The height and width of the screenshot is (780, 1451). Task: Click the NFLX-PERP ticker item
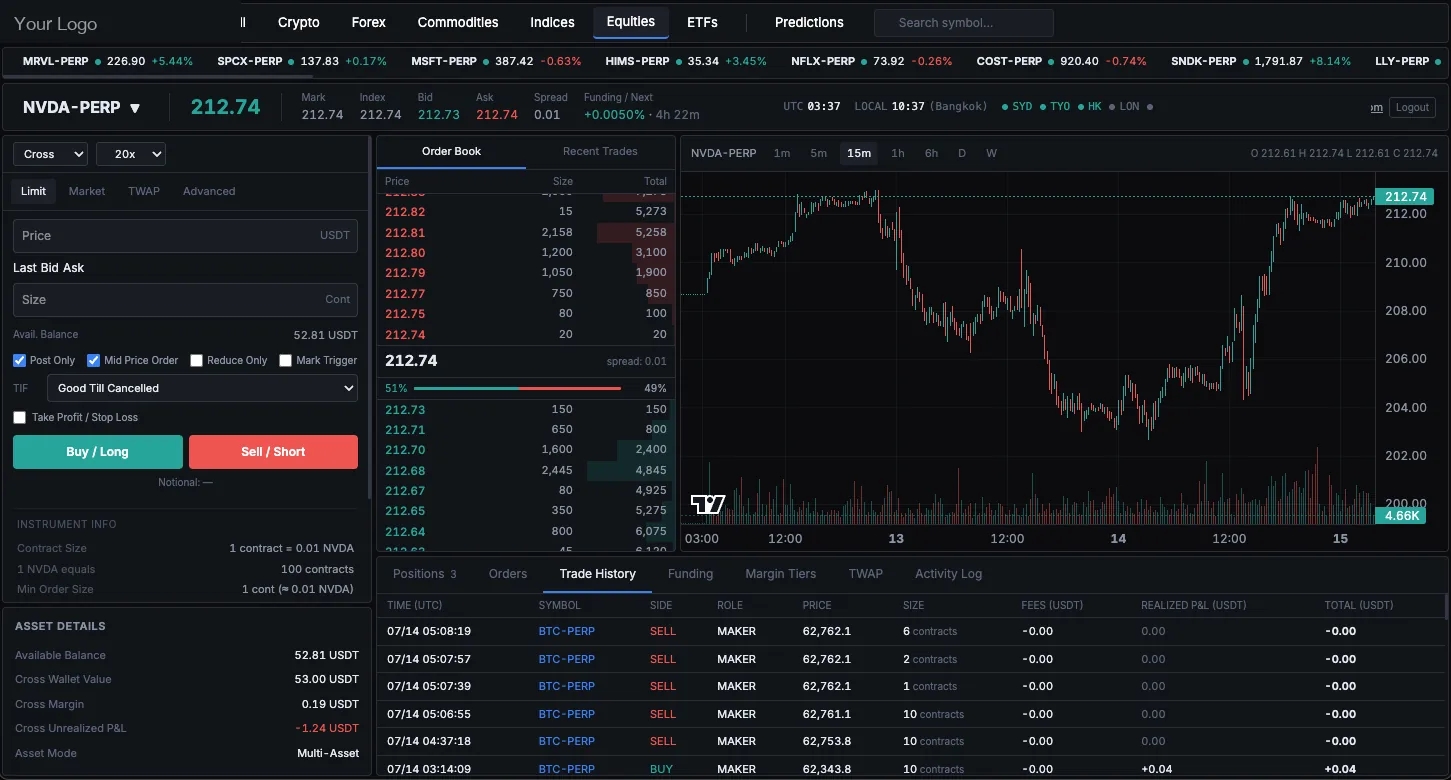(x=872, y=61)
